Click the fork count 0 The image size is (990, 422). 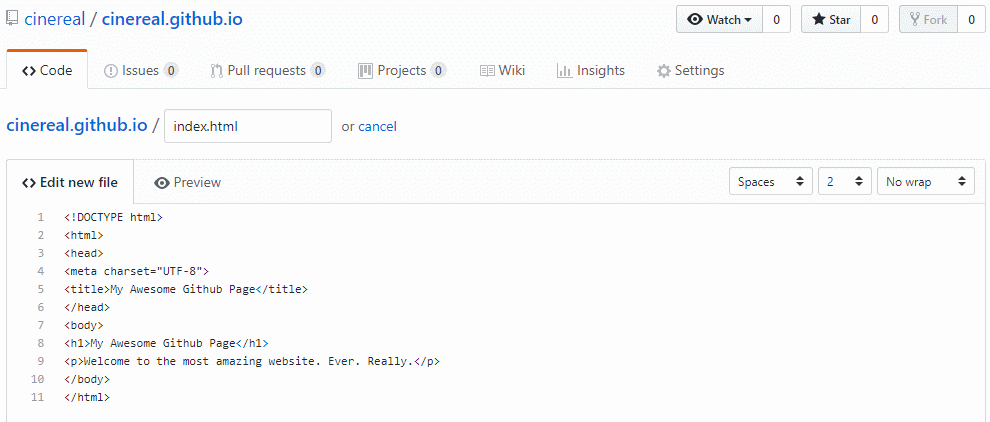[x=971, y=20]
